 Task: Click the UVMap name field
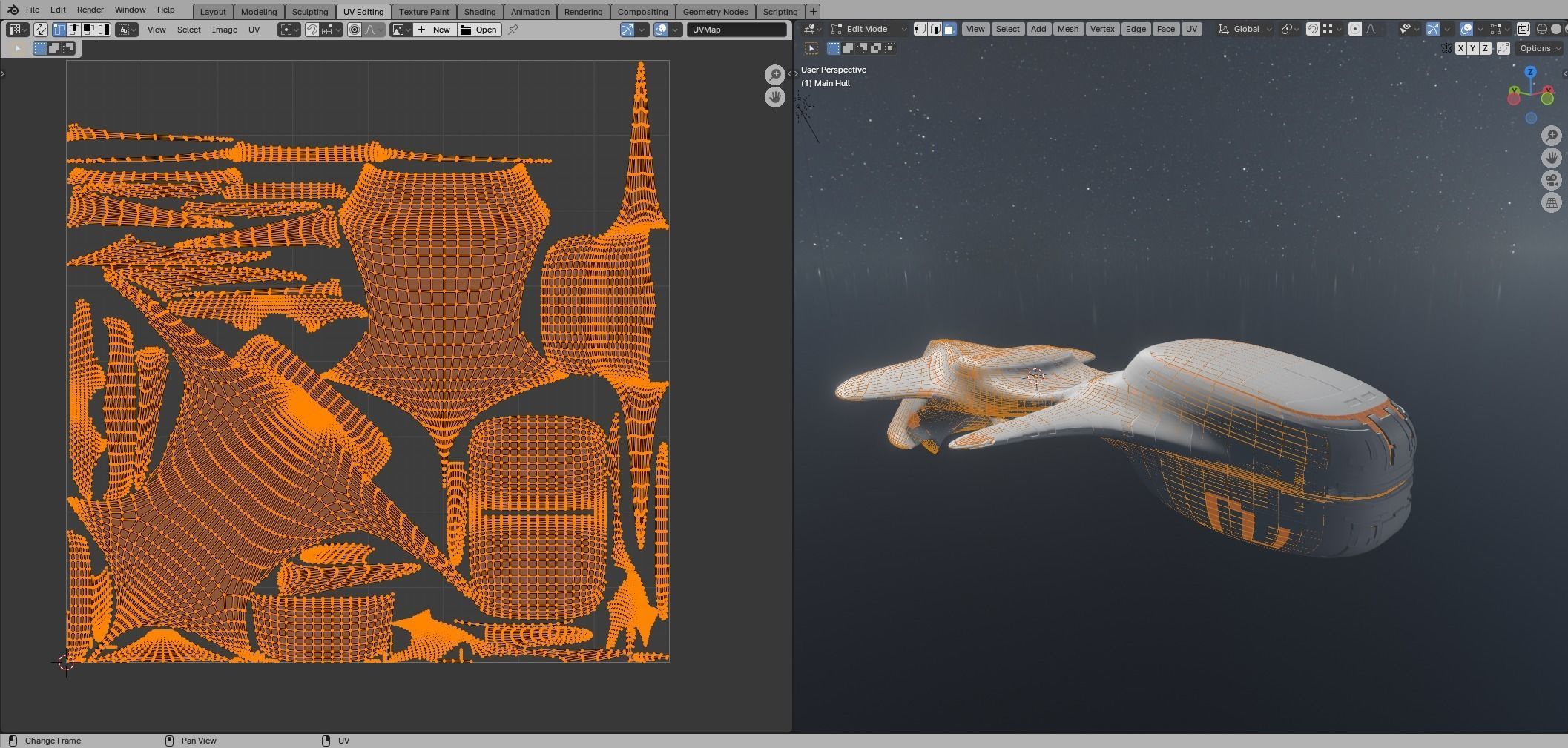pyautogui.click(x=737, y=30)
